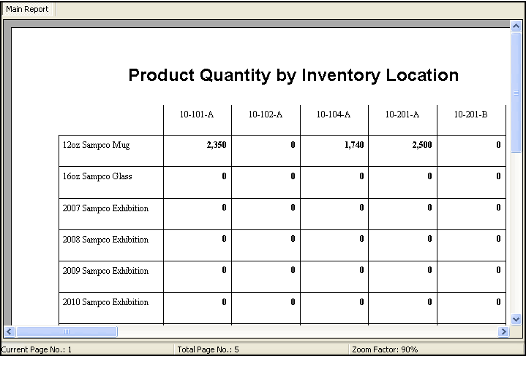Click 16oz Sampco Glass value under 10-101-A
Viewport: 528px width, 370px height.
[x=224, y=176]
